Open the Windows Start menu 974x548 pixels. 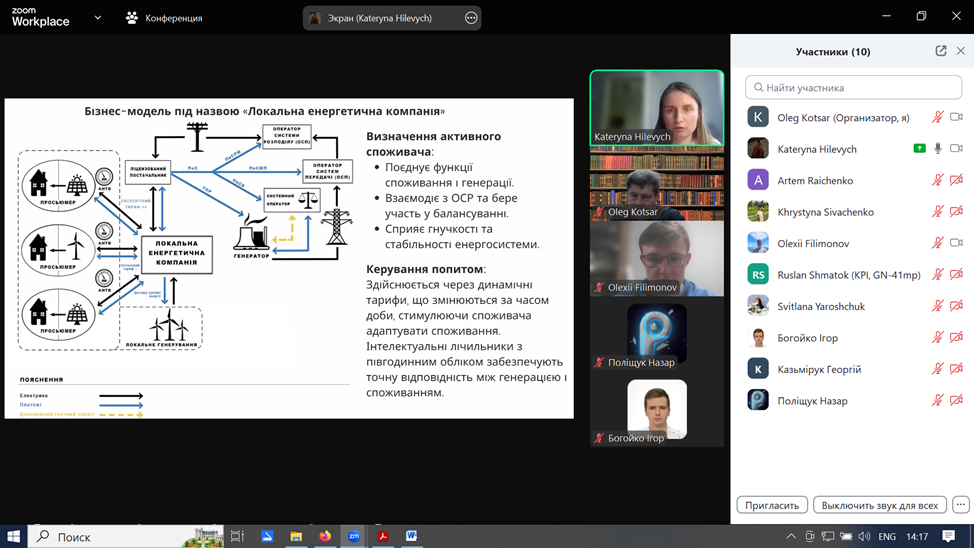tap(13, 536)
